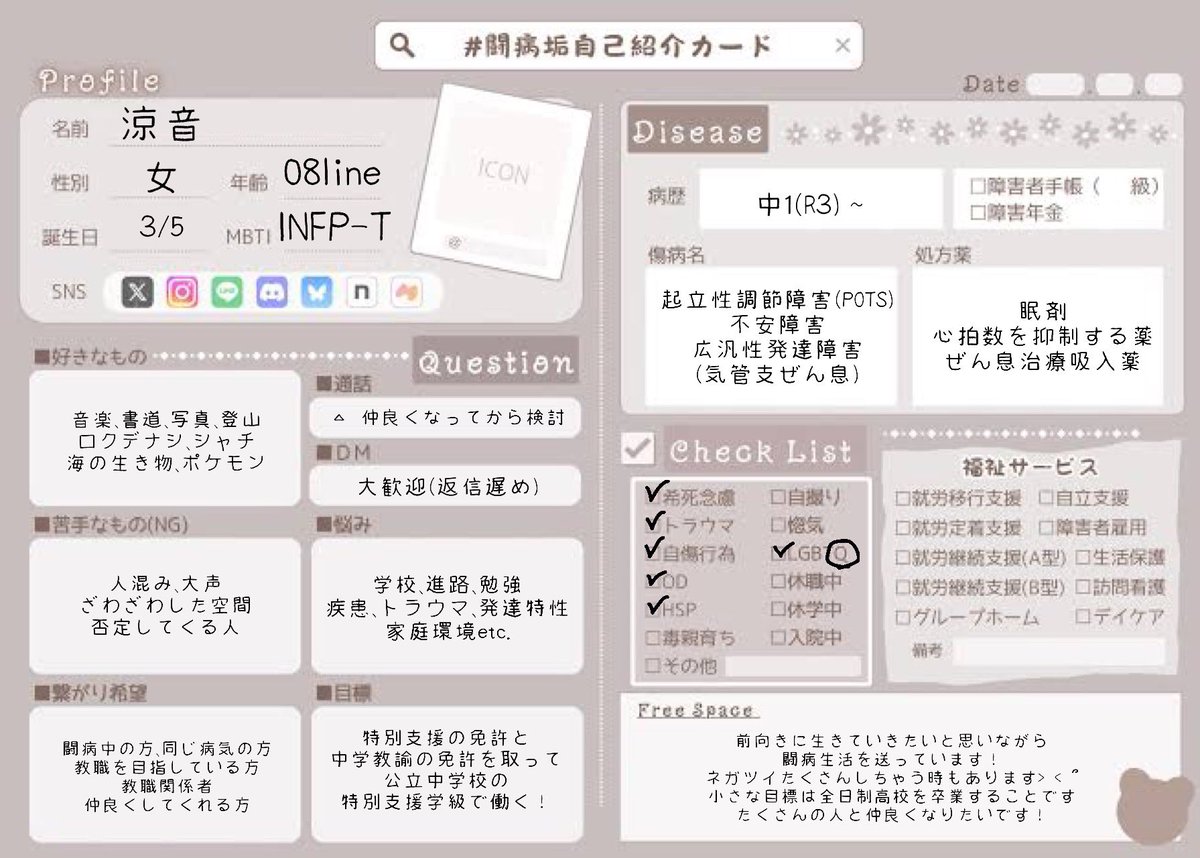Screen dimensions: 1200x858
Task: Select the Question section header
Action: tap(495, 361)
